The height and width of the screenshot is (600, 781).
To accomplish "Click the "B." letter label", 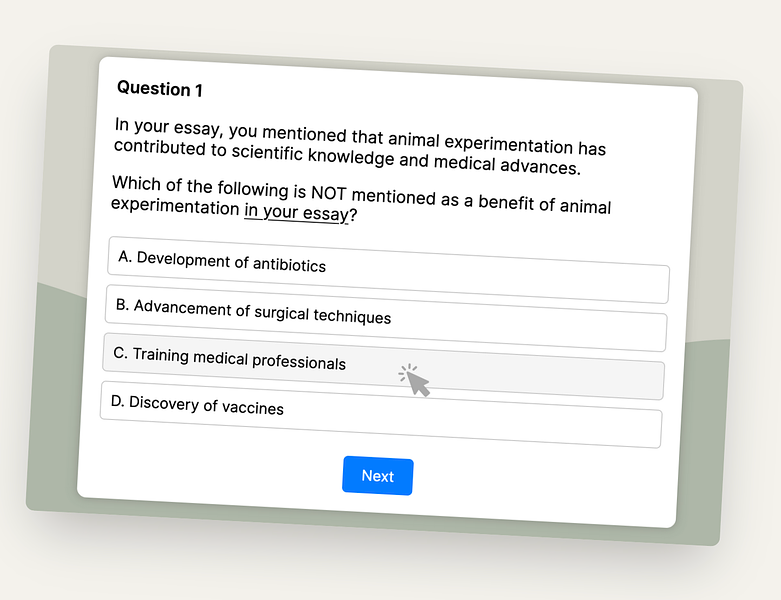I will (x=123, y=305).
